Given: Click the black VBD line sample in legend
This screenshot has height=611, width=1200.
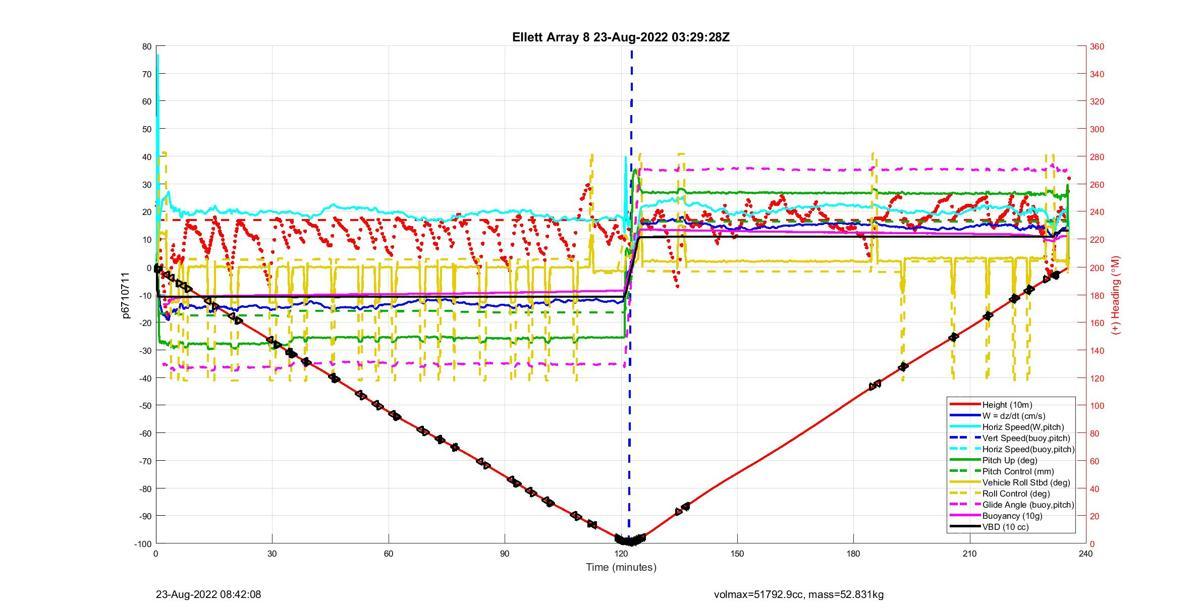Looking at the screenshot, I should click(965, 527).
